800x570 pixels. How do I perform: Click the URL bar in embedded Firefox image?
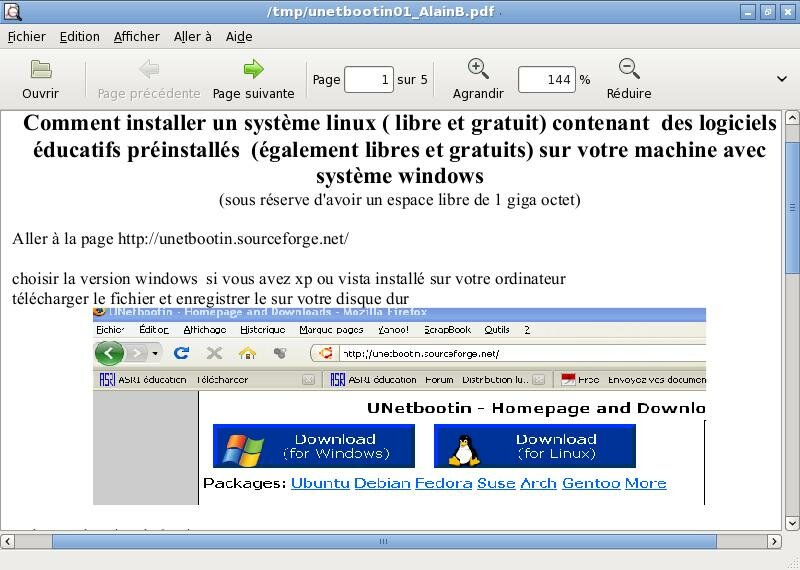pos(508,353)
